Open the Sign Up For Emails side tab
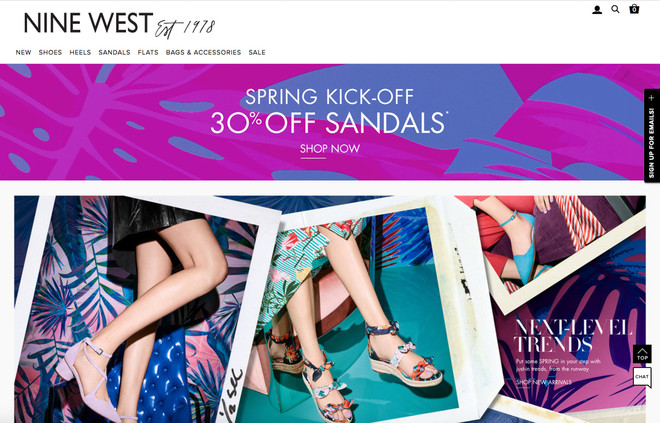 point(652,136)
